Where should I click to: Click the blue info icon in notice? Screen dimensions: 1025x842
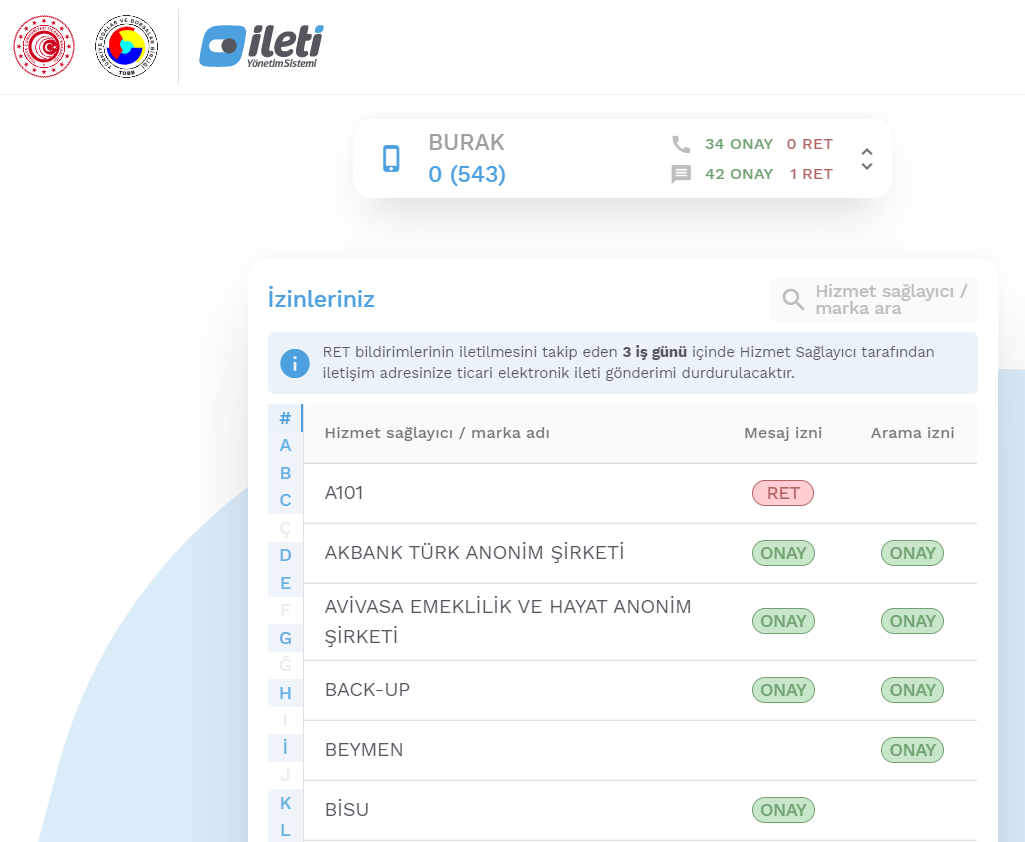click(295, 363)
